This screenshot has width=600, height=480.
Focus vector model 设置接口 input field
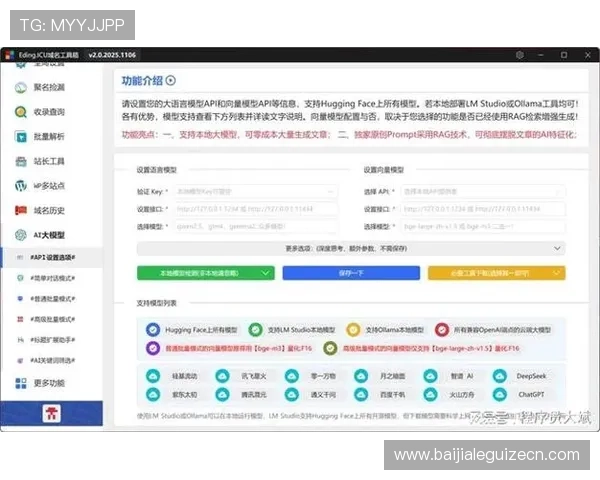pos(483,209)
